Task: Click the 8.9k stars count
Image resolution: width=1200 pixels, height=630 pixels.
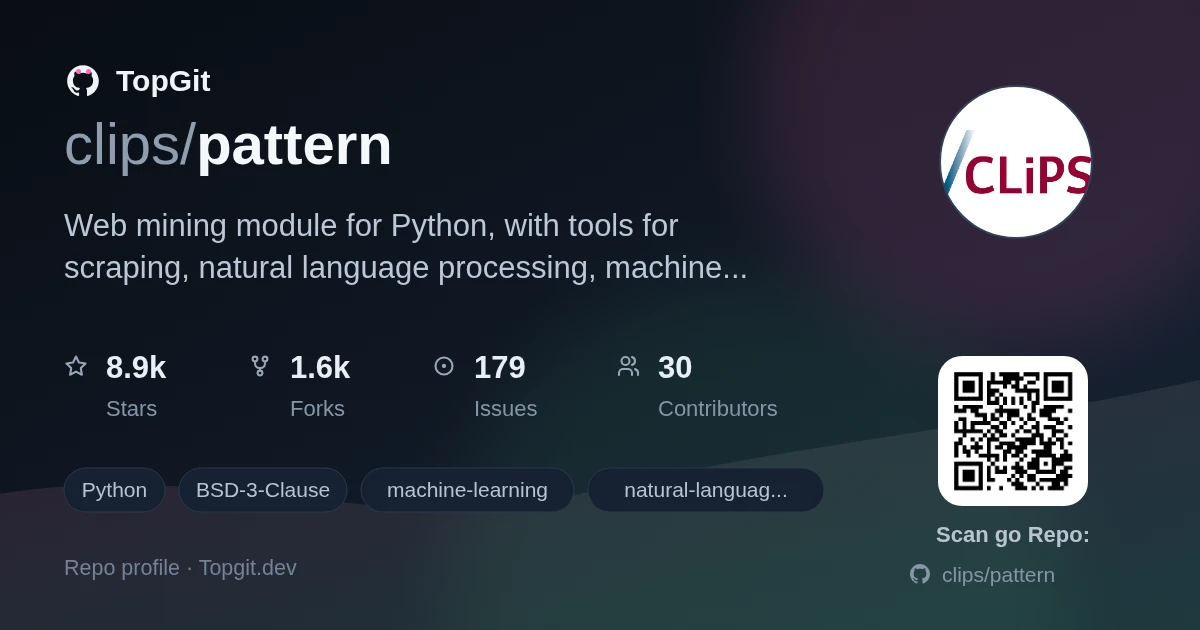Action: tap(136, 367)
